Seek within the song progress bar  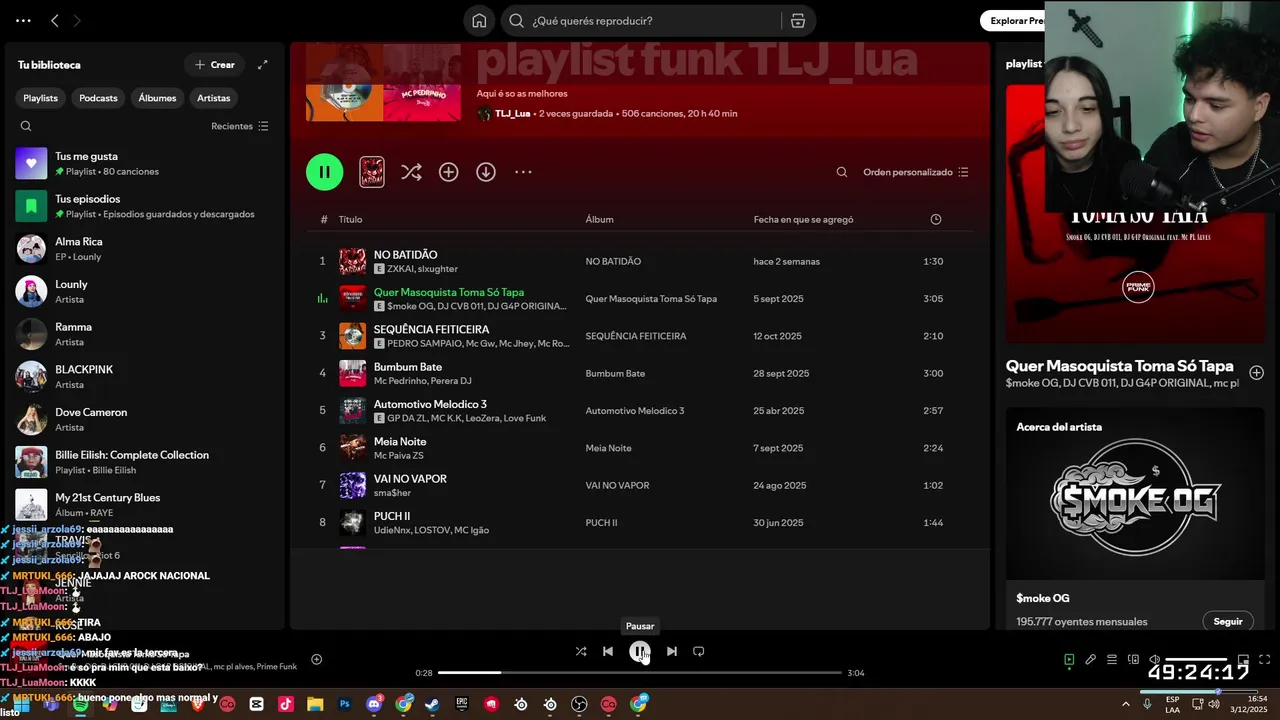pos(640,673)
